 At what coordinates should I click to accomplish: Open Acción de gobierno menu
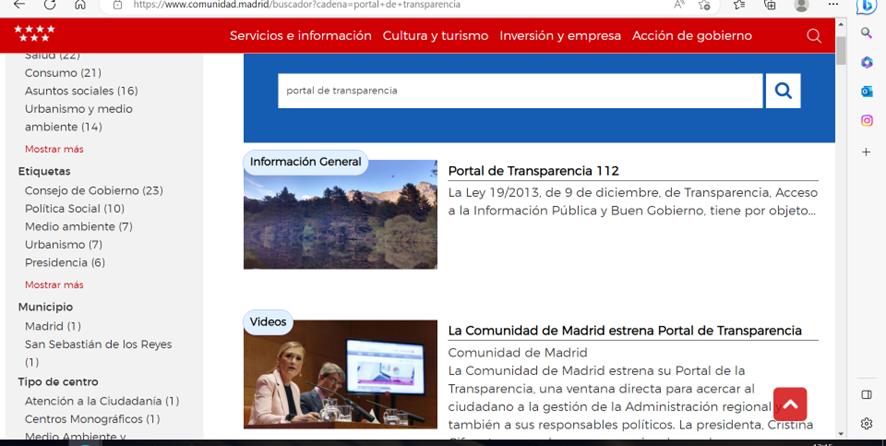coord(692,36)
